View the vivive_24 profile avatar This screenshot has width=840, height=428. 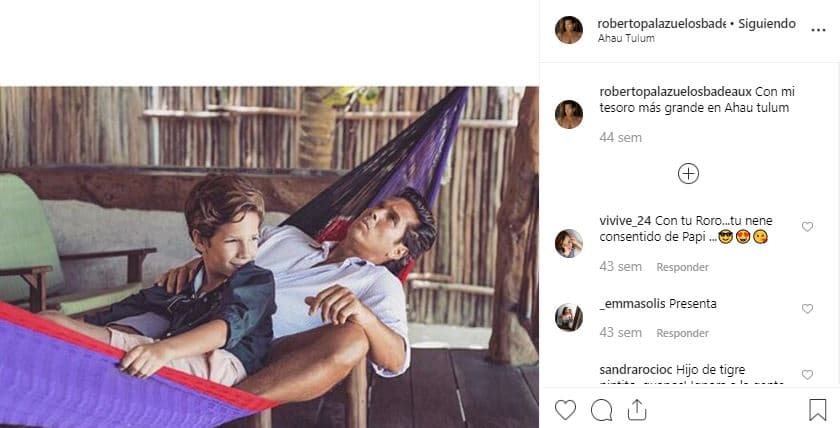(x=569, y=243)
